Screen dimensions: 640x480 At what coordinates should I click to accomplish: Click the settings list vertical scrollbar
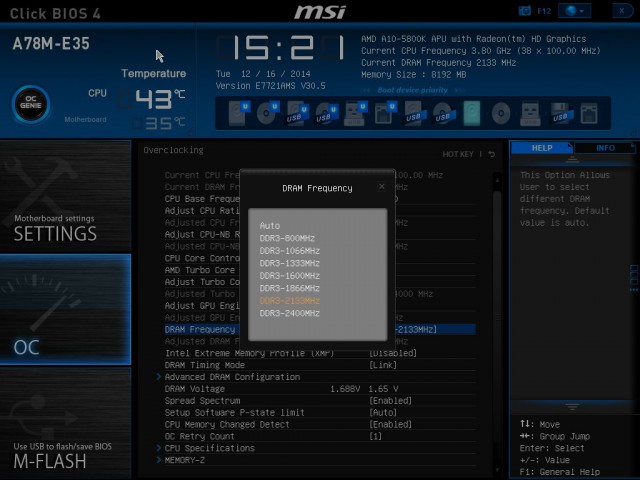click(497, 322)
